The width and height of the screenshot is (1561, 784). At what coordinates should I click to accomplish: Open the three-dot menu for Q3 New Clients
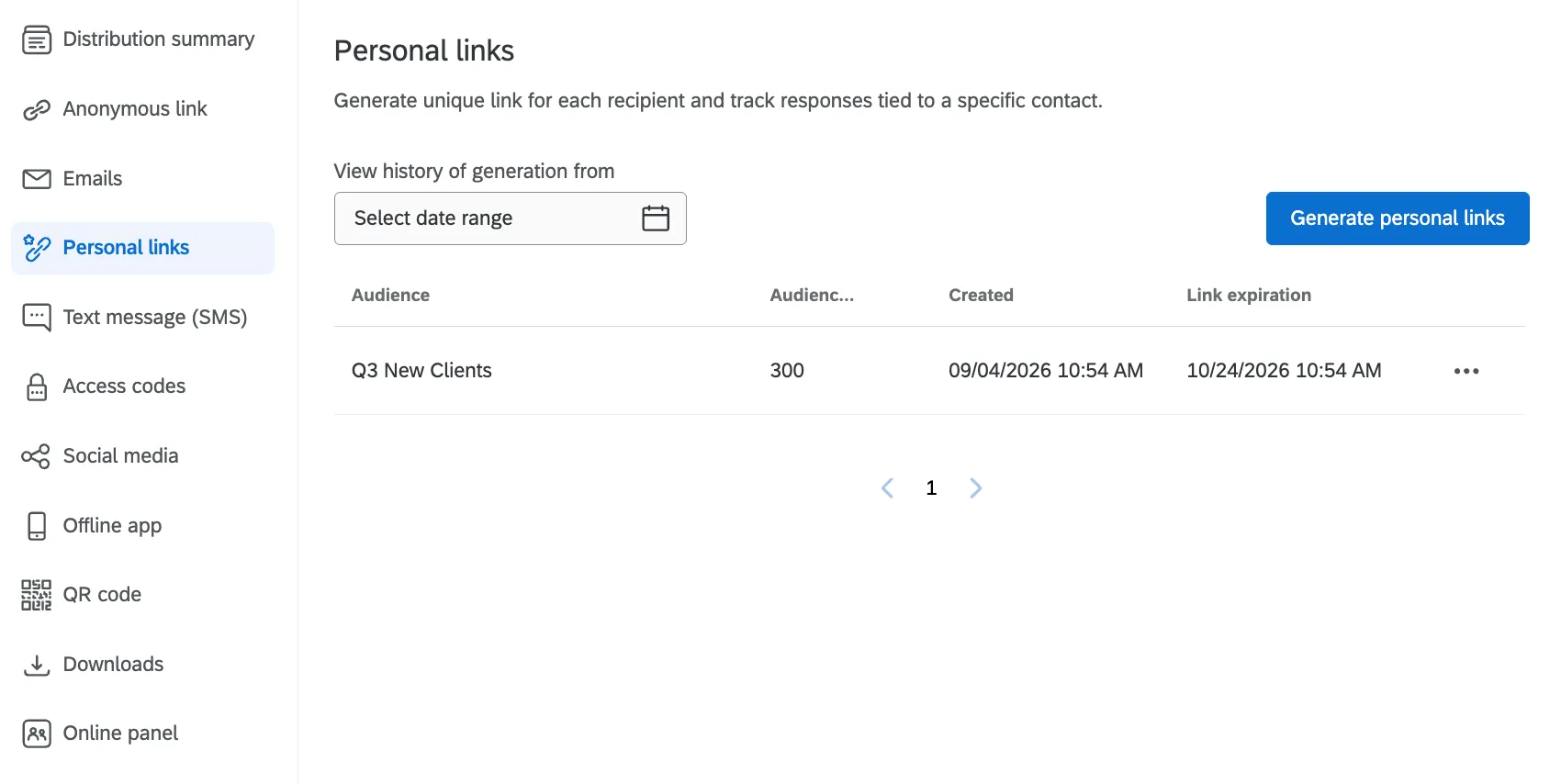coord(1466,371)
